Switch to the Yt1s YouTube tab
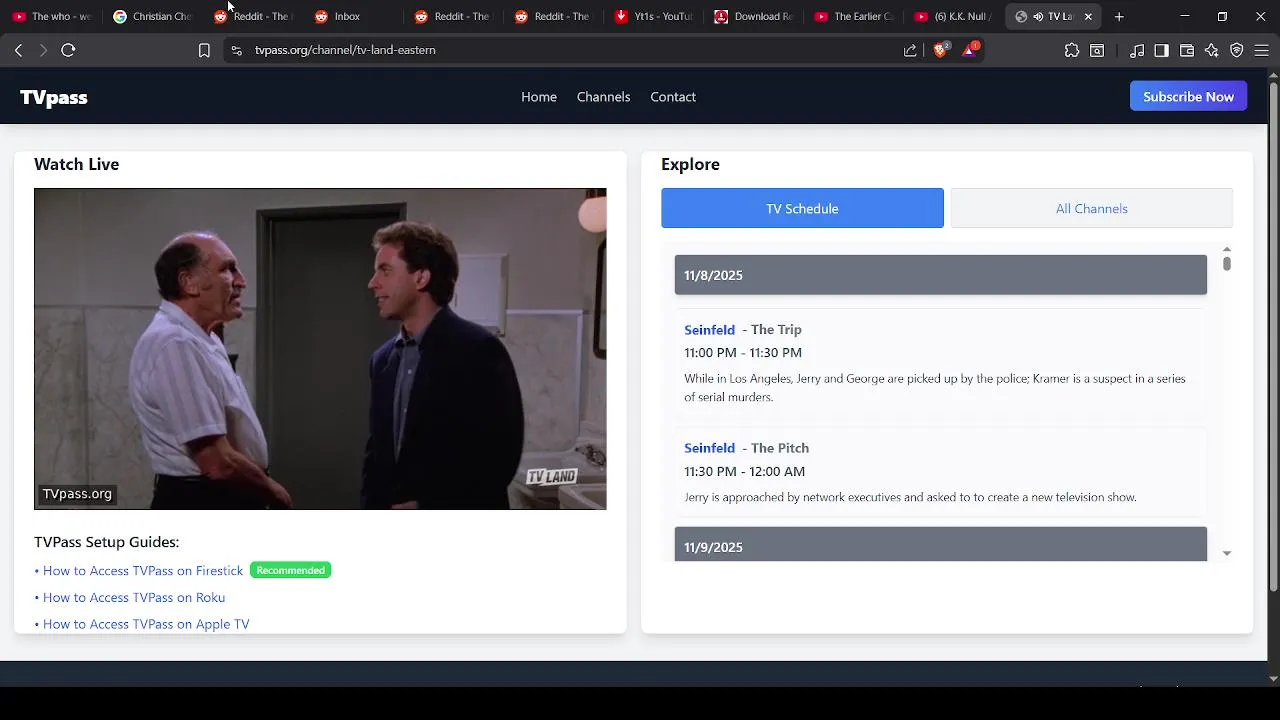Image resolution: width=1280 pixels, height=720 pixels. (654, 16)
